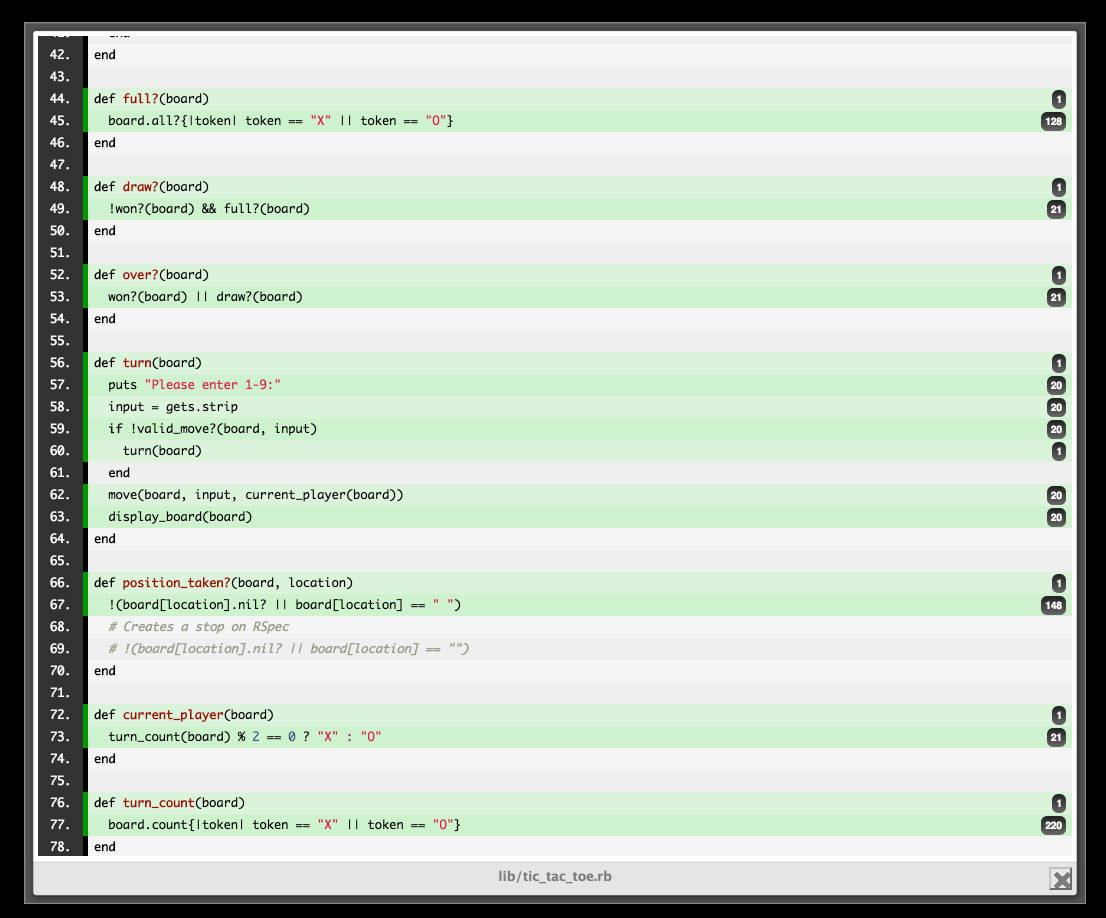Click hit count badge on line 60
Viewport: 1106px width, 918px height.
pyautogui.click(x=1059, y=452)
